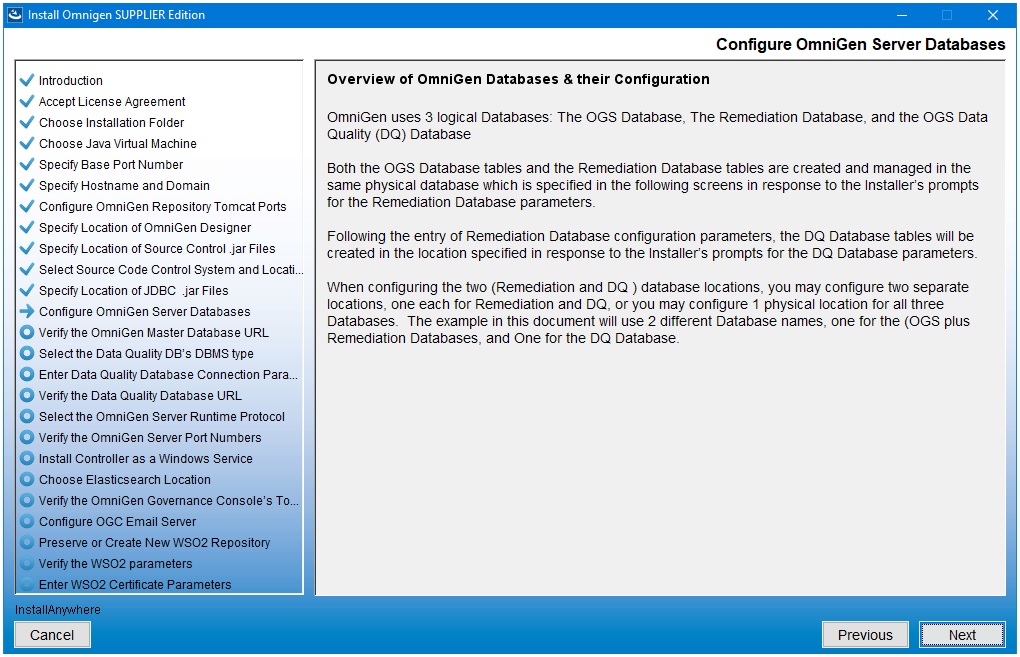Select Specify Location of Source Control .jar Files
Viewport: 1020px width, 657px height.
click(157, 248)
